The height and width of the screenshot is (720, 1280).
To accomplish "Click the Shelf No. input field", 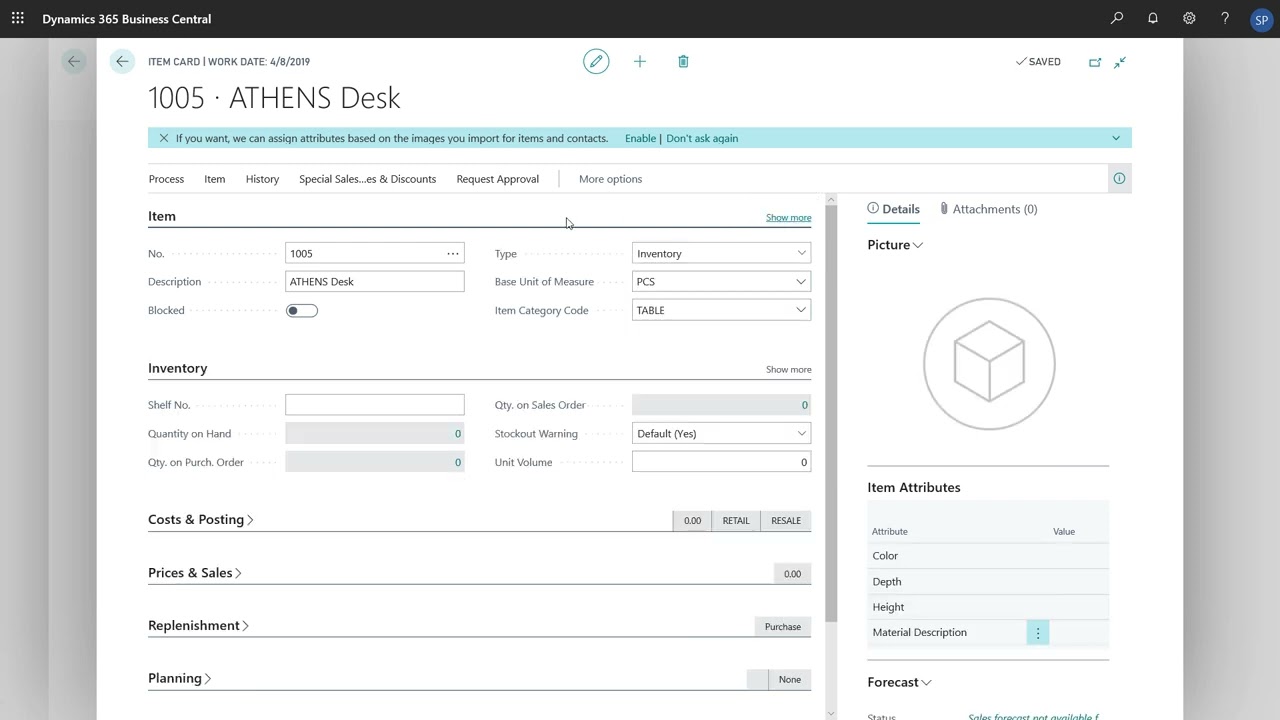I will [x=375, y=405].
